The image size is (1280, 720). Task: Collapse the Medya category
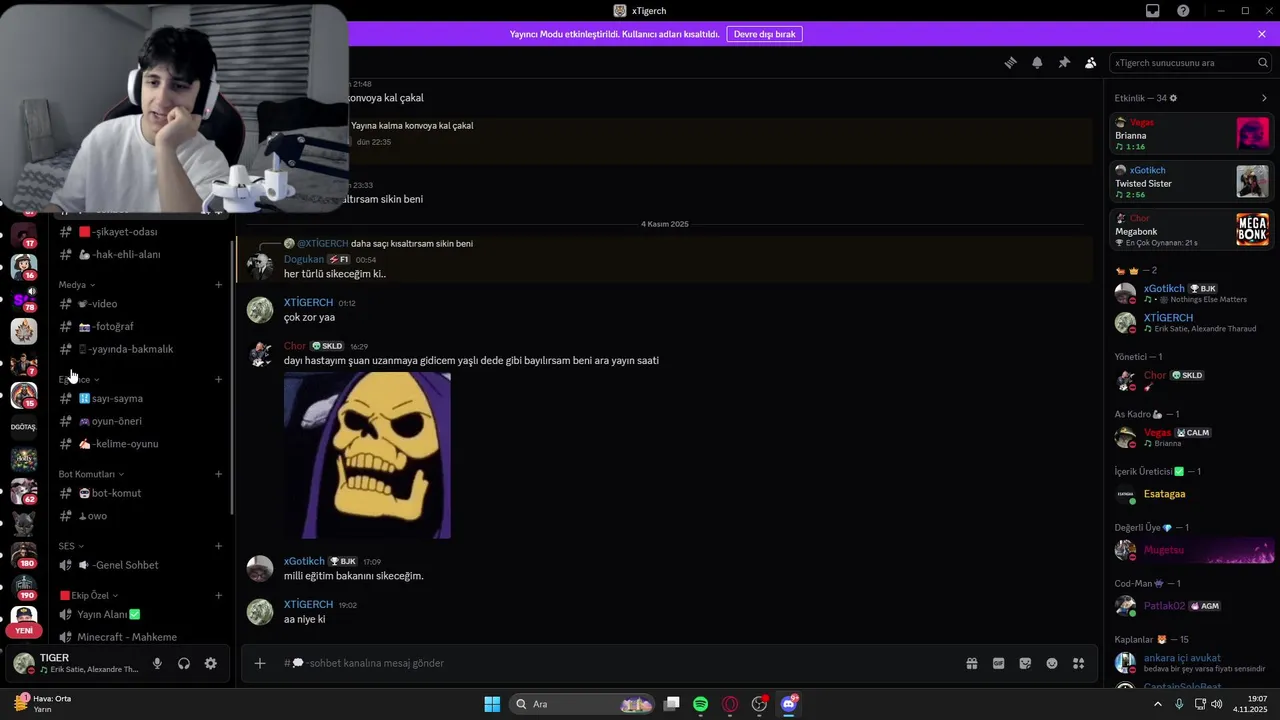click(x=77, y=285)
